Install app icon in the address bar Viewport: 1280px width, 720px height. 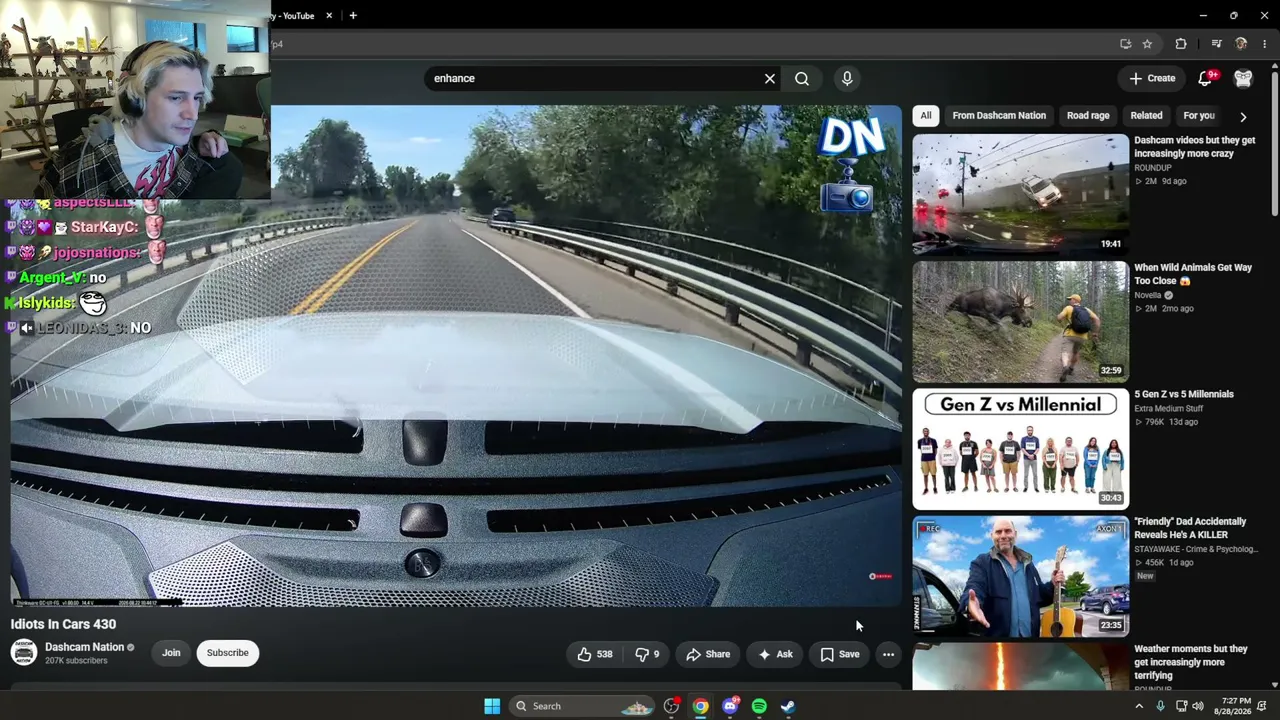click(x=1126, y=44)
